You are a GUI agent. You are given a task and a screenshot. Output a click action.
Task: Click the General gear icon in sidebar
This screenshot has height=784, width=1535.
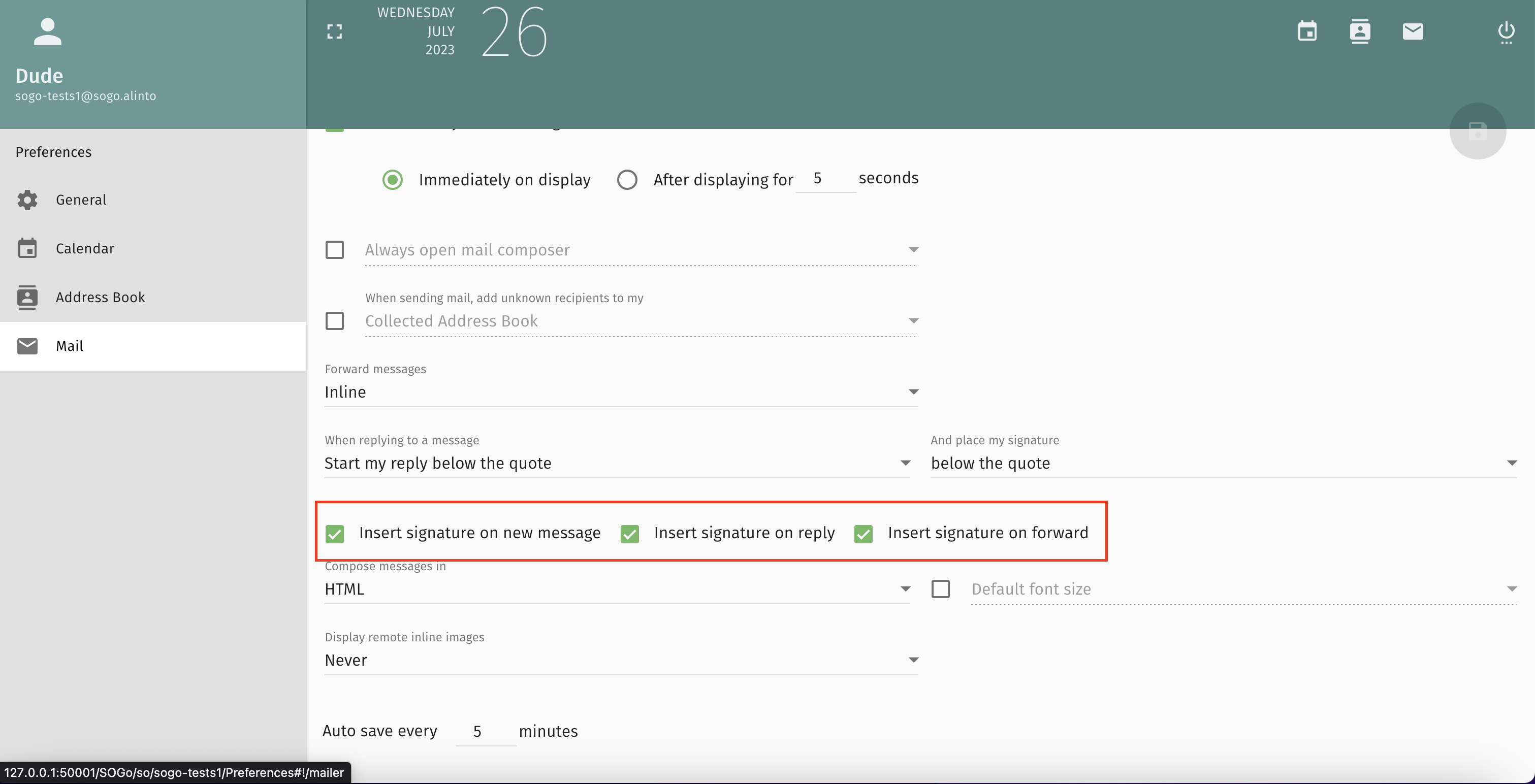(27, 200)
